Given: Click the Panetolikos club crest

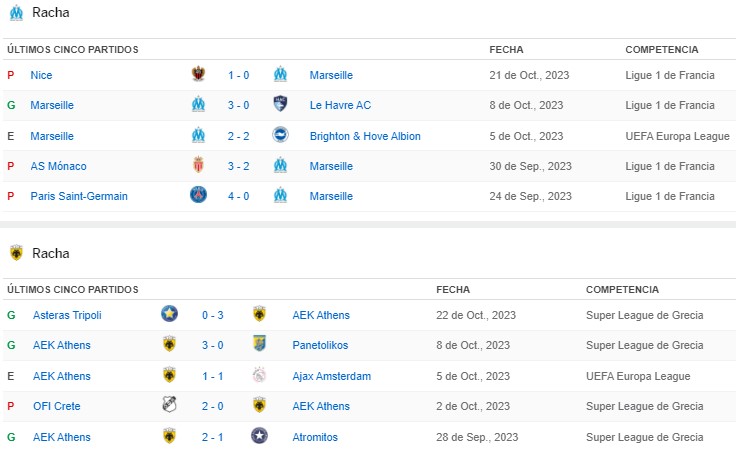Looking at the screenshot, I should coord(260,345).
